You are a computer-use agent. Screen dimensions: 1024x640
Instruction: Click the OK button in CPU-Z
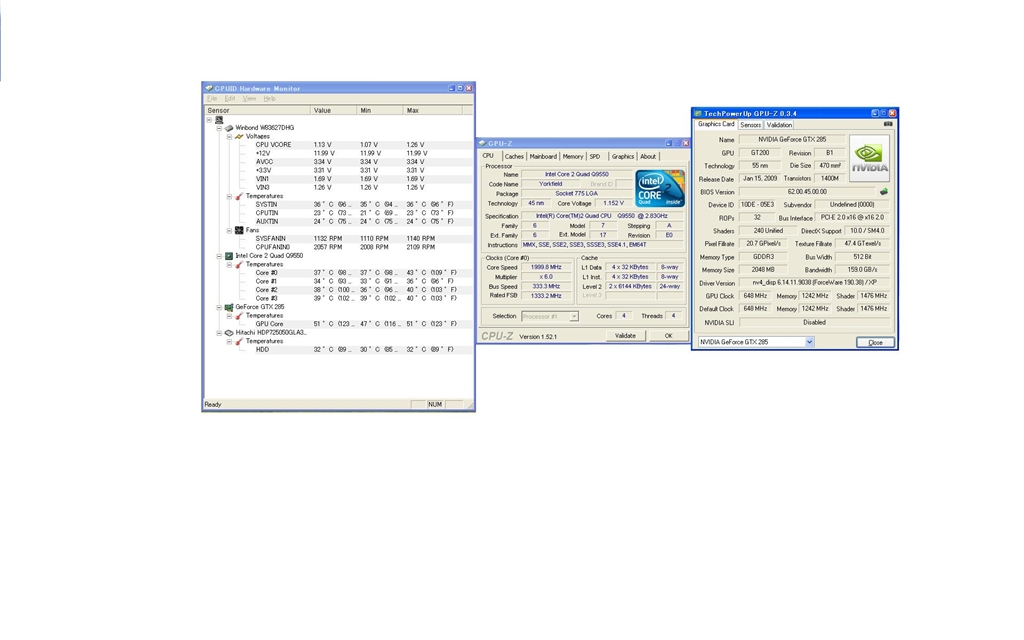click(668, 336)
